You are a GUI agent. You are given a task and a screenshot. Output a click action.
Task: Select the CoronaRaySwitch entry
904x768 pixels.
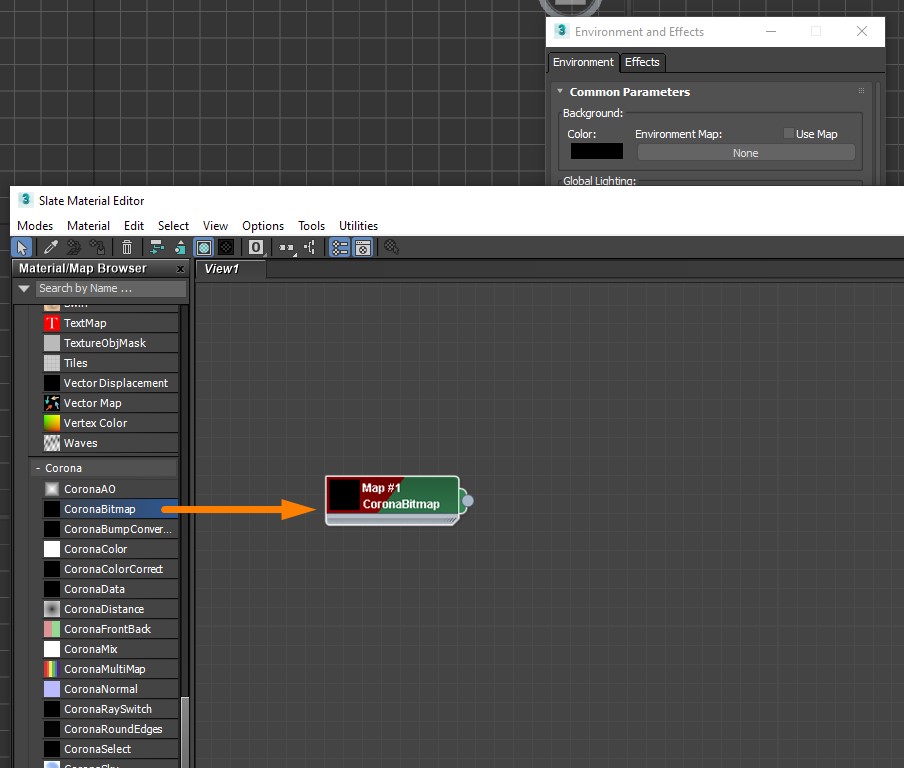tap(110, 709)
